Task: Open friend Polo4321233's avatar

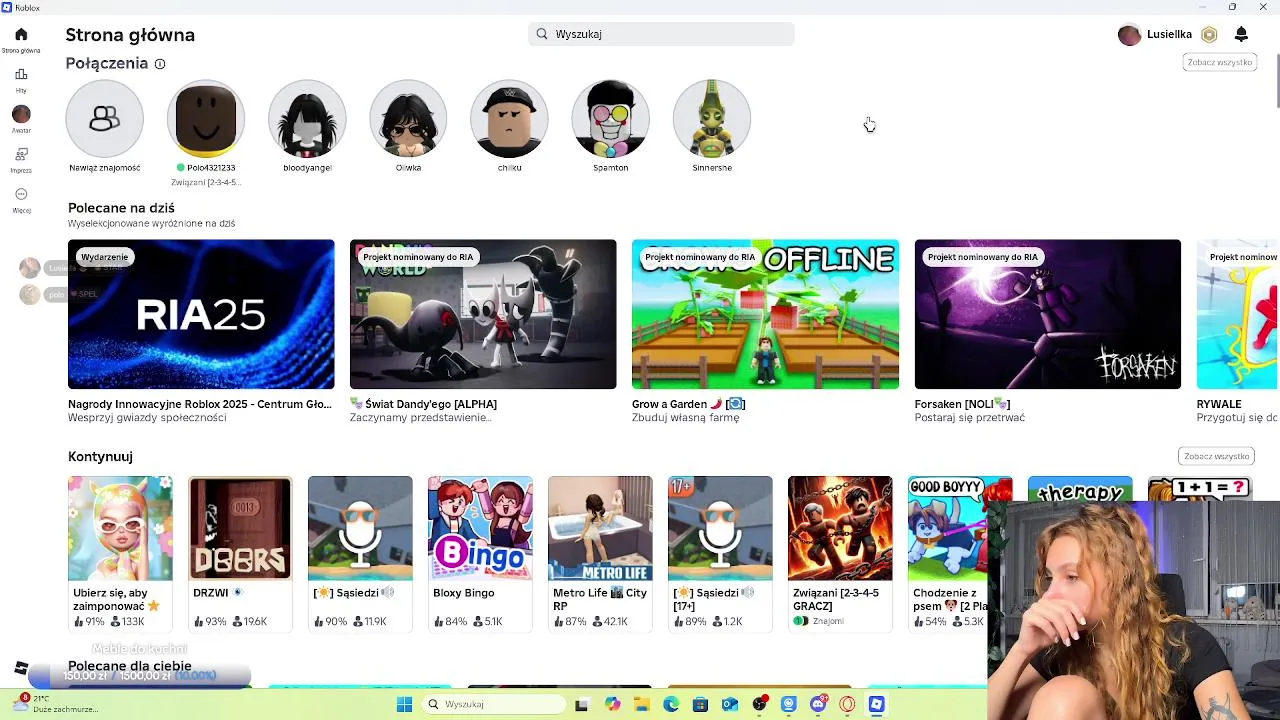Action: point(206,119)
